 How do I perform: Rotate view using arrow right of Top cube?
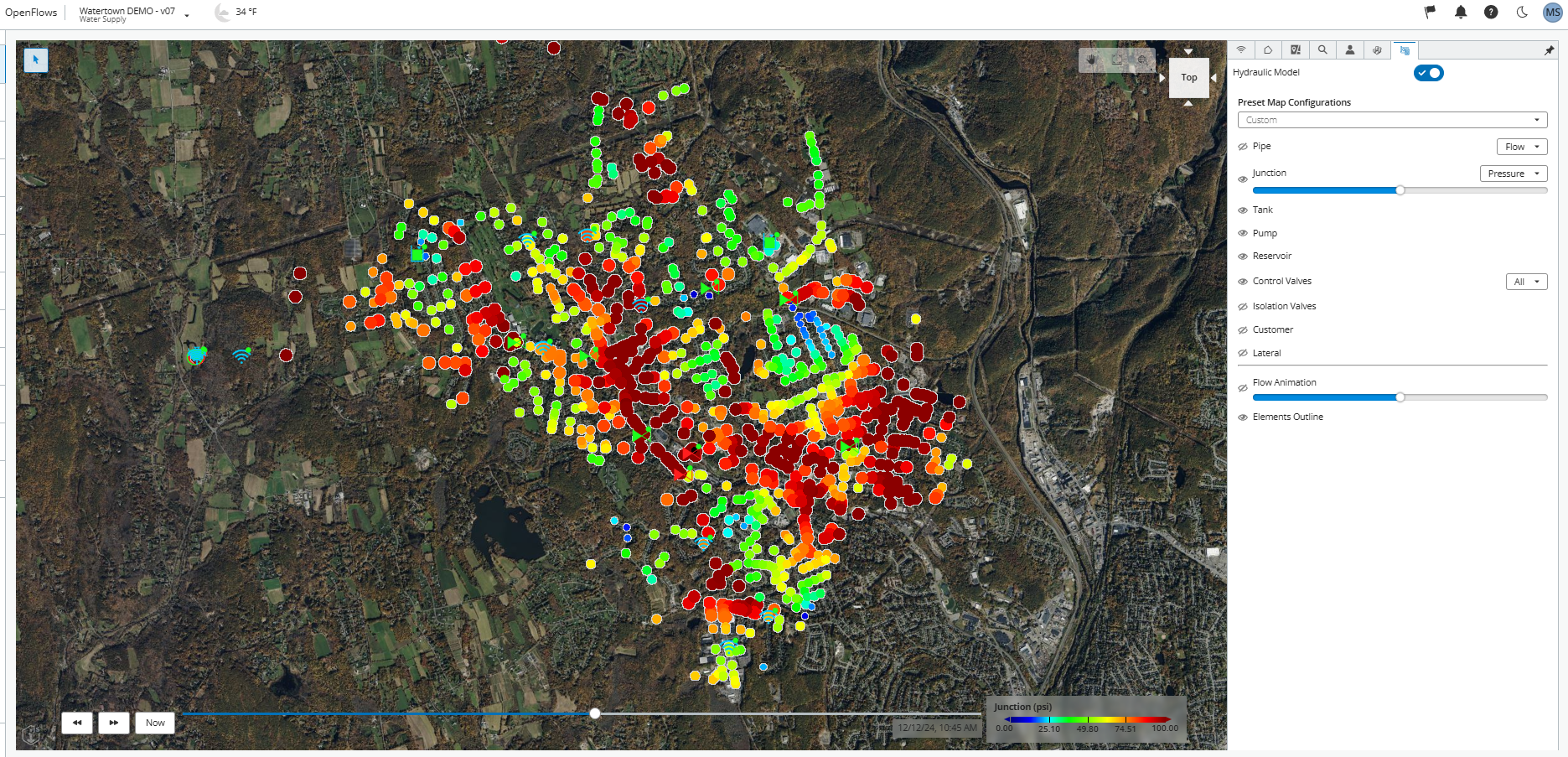[1214, 77]
